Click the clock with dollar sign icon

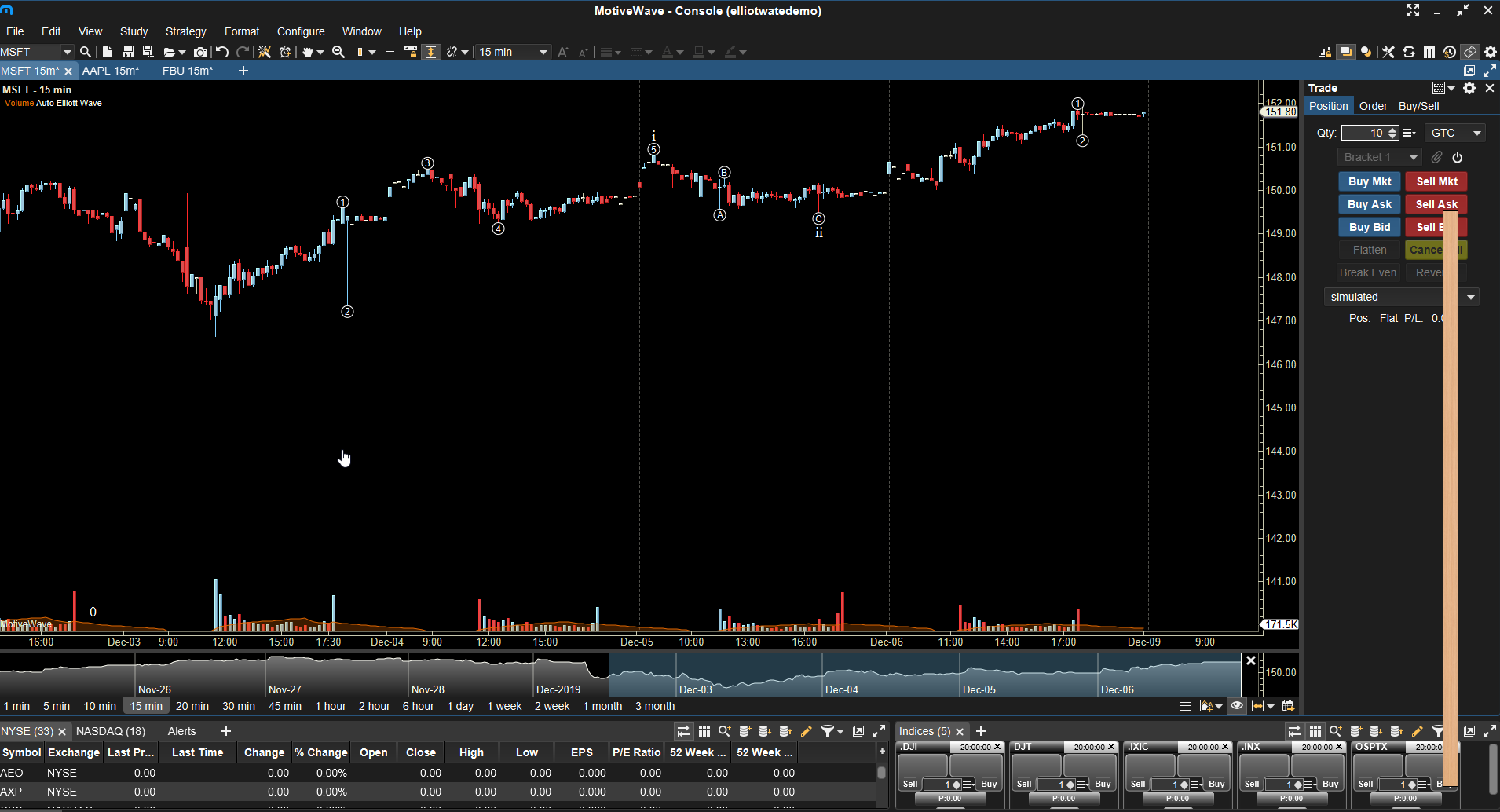(x=1450, y=52)
